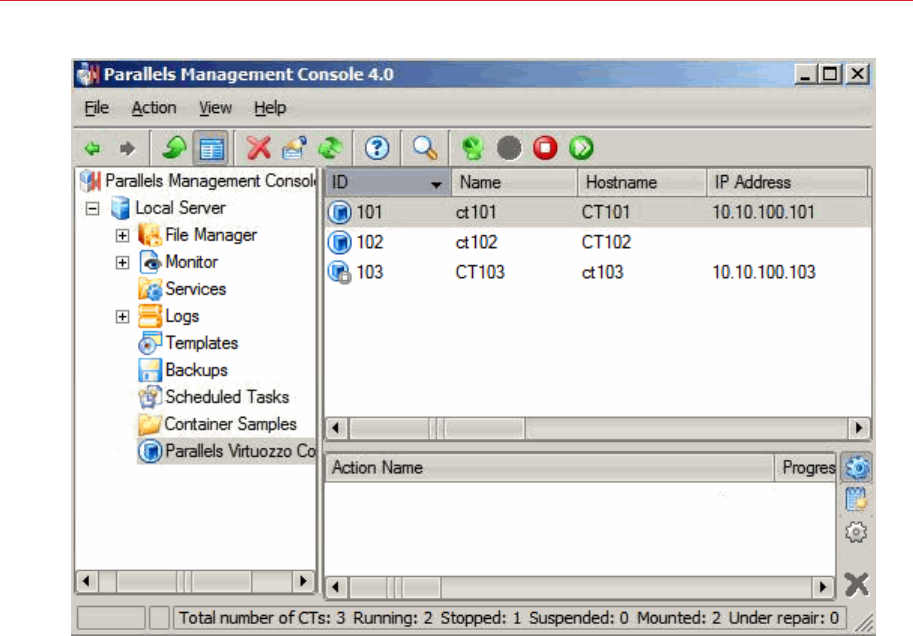The height and width of the screenshot is (636, 913).
Task: Click the Services gear folder icon
Action: click(150, 289)
